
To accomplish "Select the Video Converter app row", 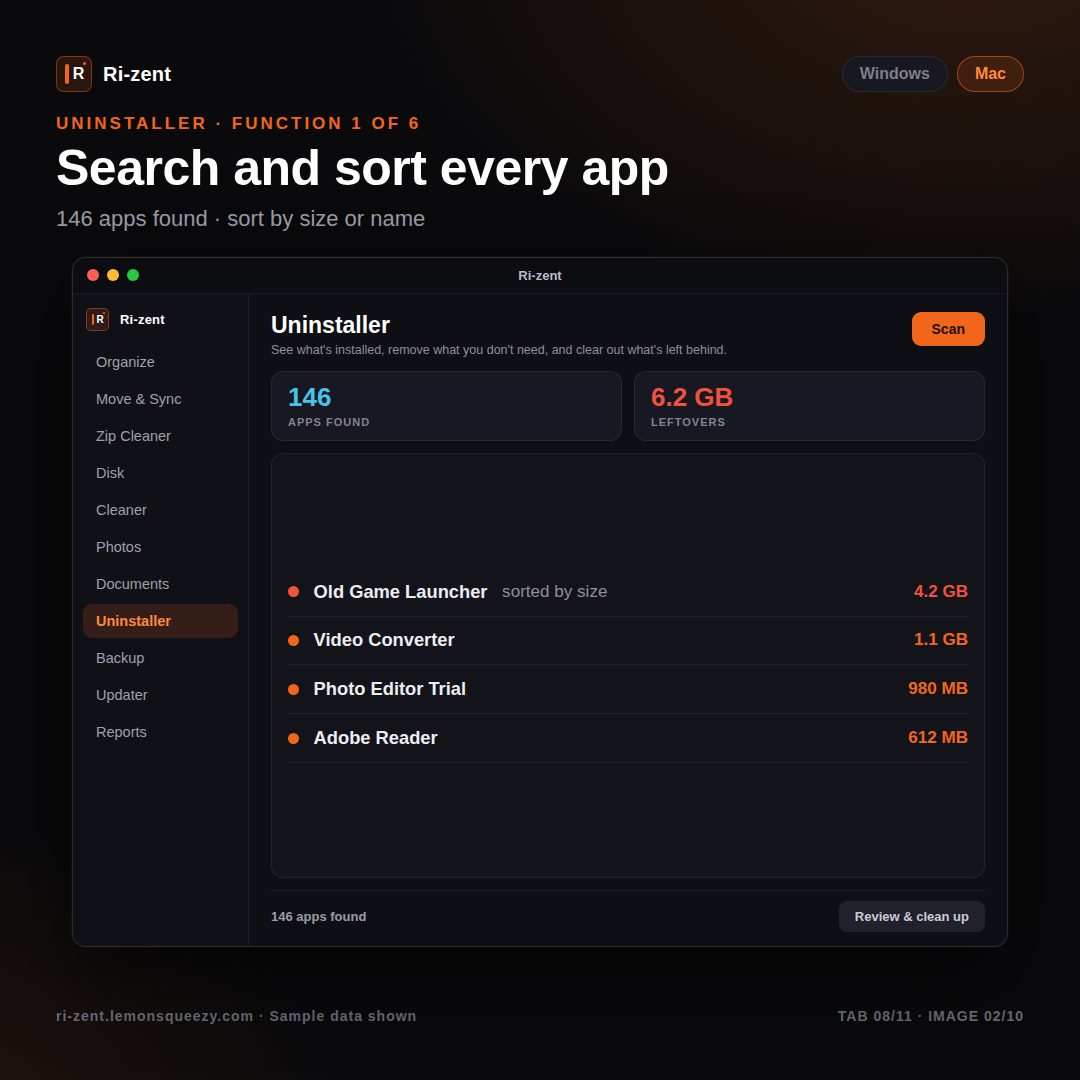I will coord(627,641).
